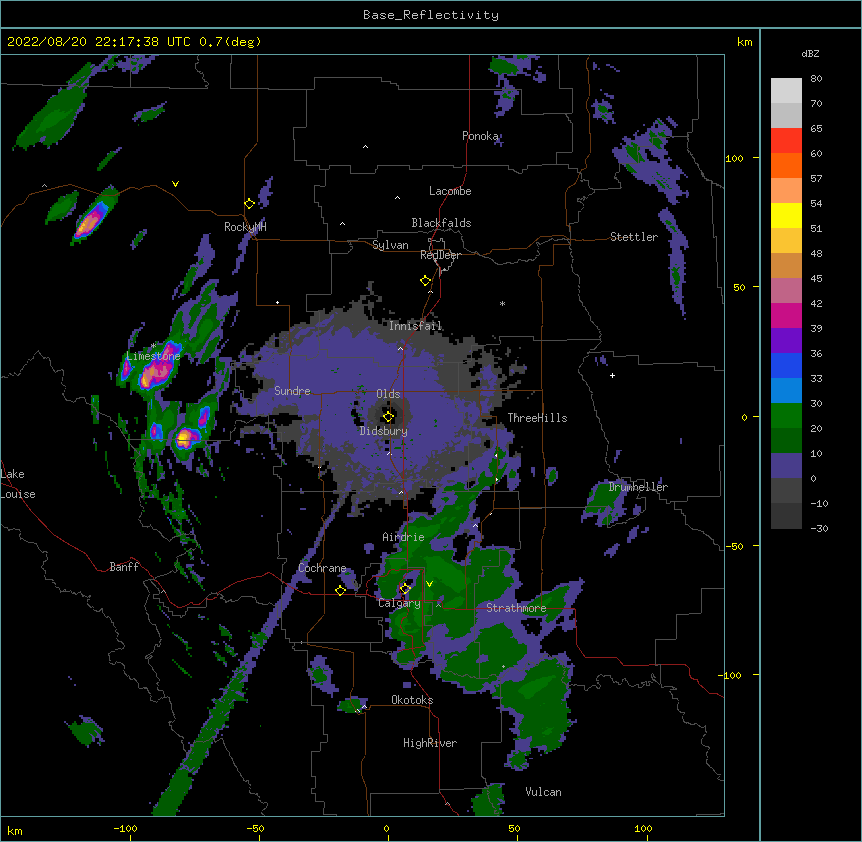This screenshot has width=862, height=842.
Task: Click the RedDeer city label
Action: click(x=440, y=255)
